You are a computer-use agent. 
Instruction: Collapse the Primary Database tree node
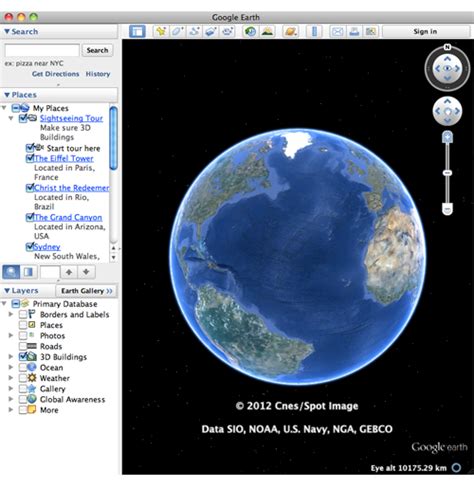pos(4,304)
